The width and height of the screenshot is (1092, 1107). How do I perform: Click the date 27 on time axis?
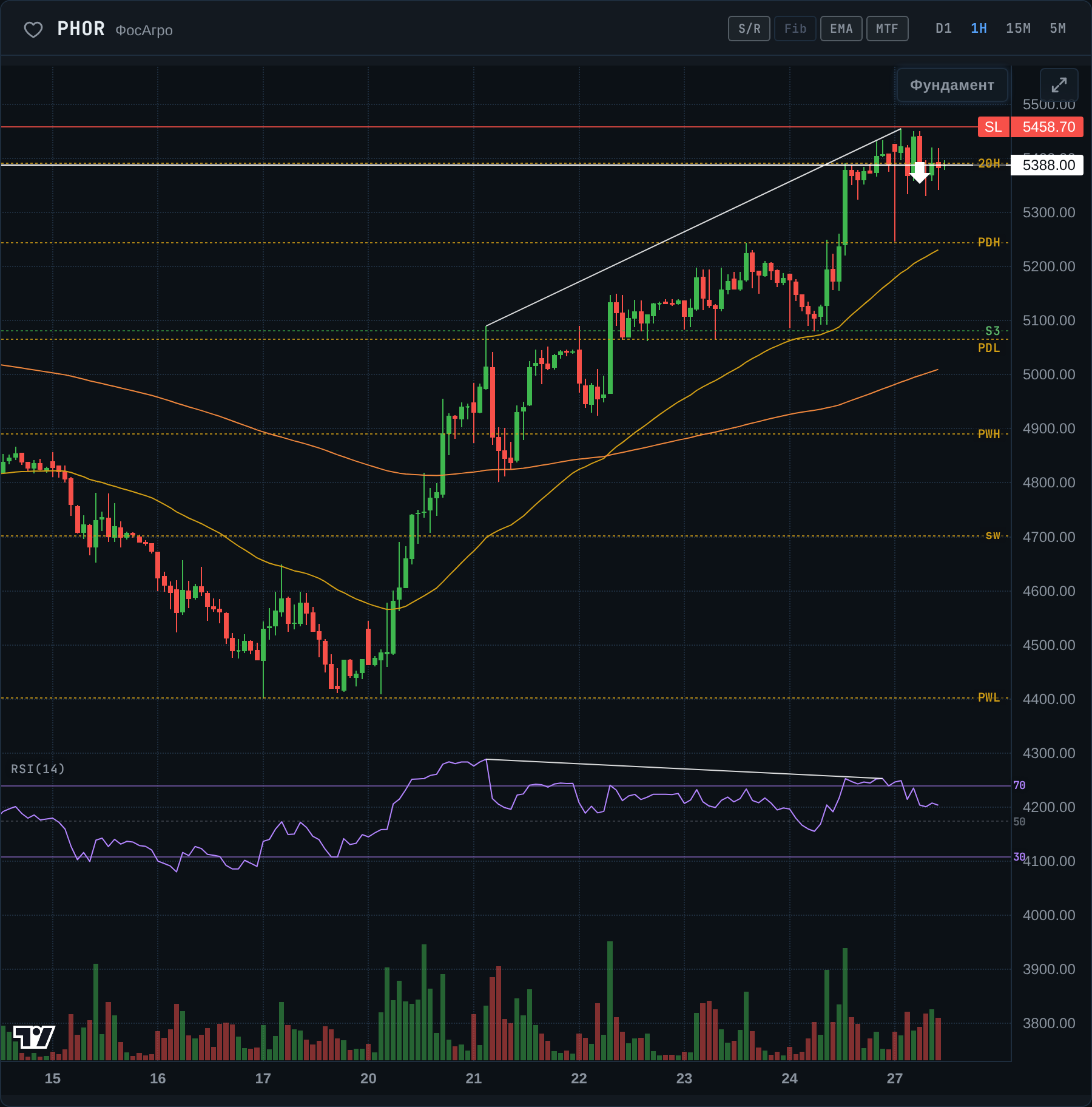click(x=895, y=1078)
